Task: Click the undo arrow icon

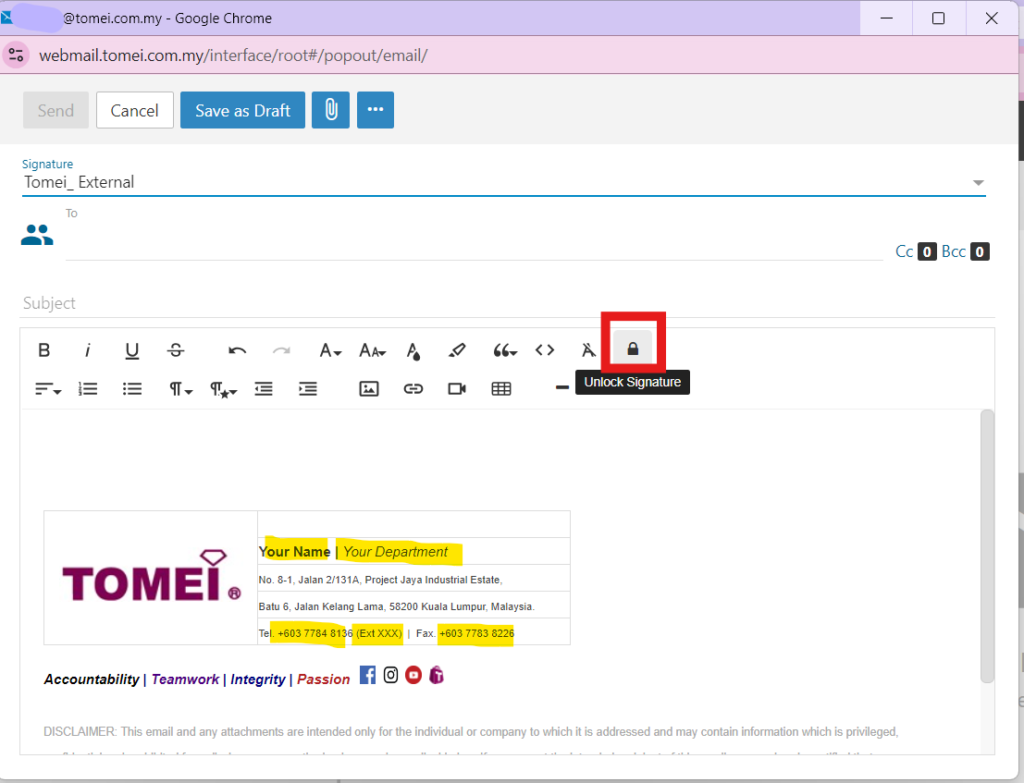Action: [237, 350]
